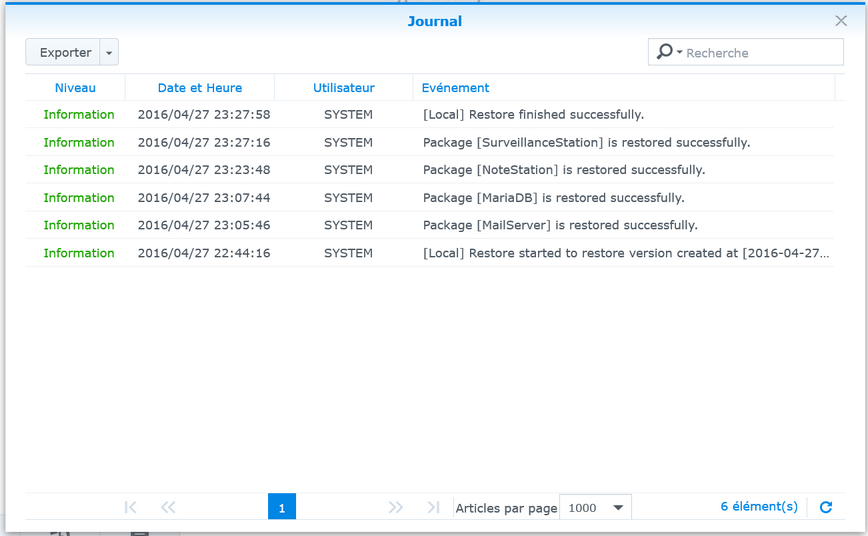Click timestamp 2016/04/27 23:27:58
This screenshot has height=536, width=868.
point(204,115)
